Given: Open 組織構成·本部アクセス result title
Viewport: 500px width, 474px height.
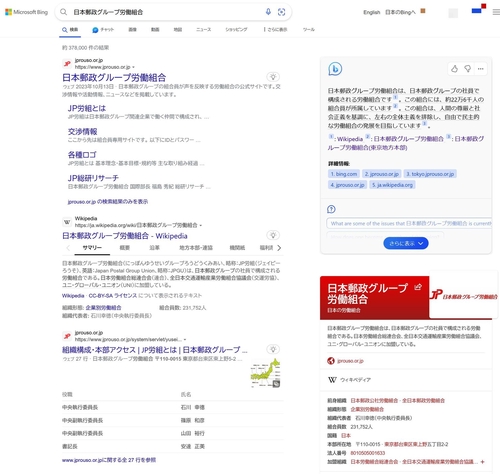Looking at the screenshot, I should [155, 350].
